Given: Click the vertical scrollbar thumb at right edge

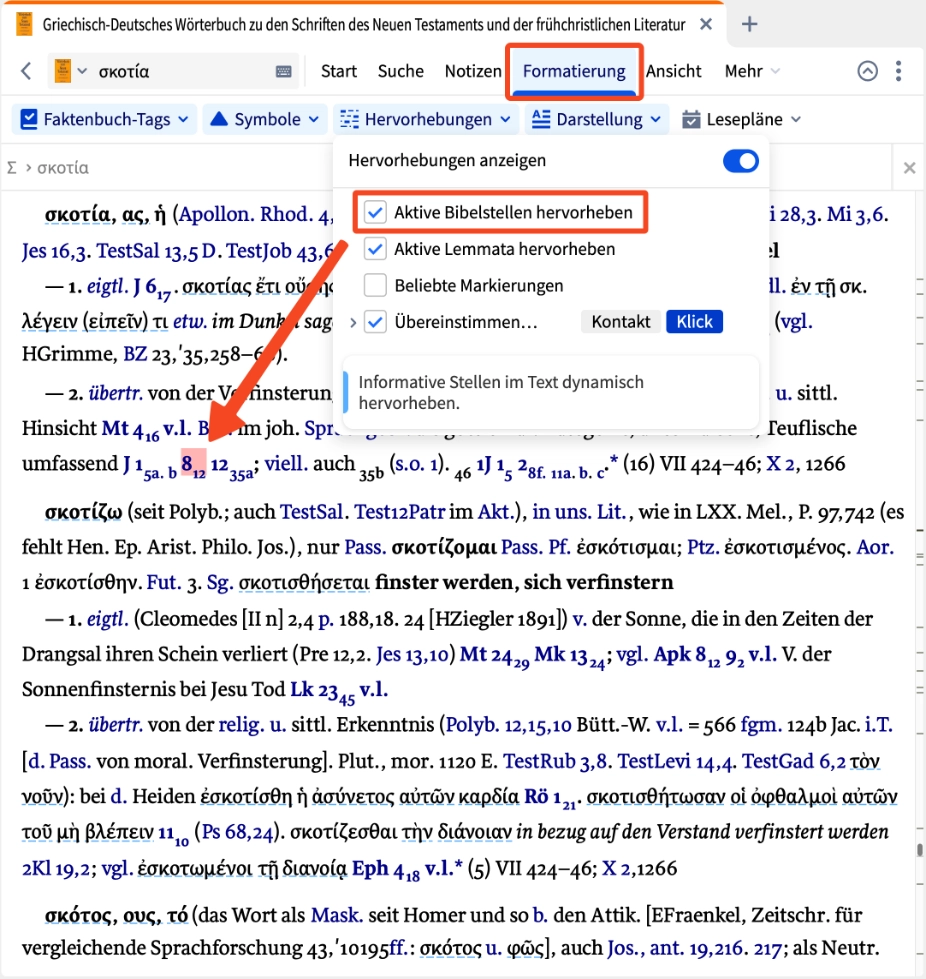Looking at the screenshot, I should 919,850.
